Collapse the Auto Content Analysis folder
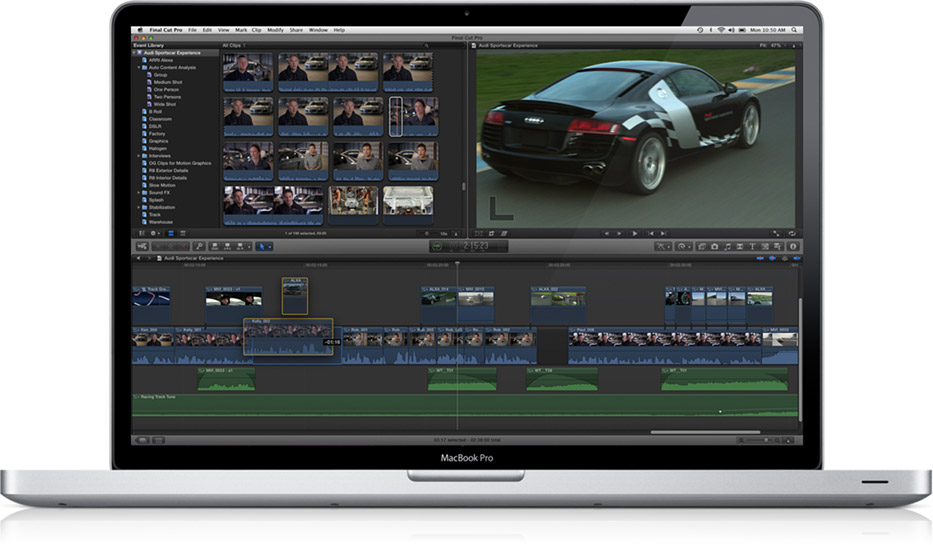Image resolution: width=933 pixels, height=545 pixels. coord(140,67)
